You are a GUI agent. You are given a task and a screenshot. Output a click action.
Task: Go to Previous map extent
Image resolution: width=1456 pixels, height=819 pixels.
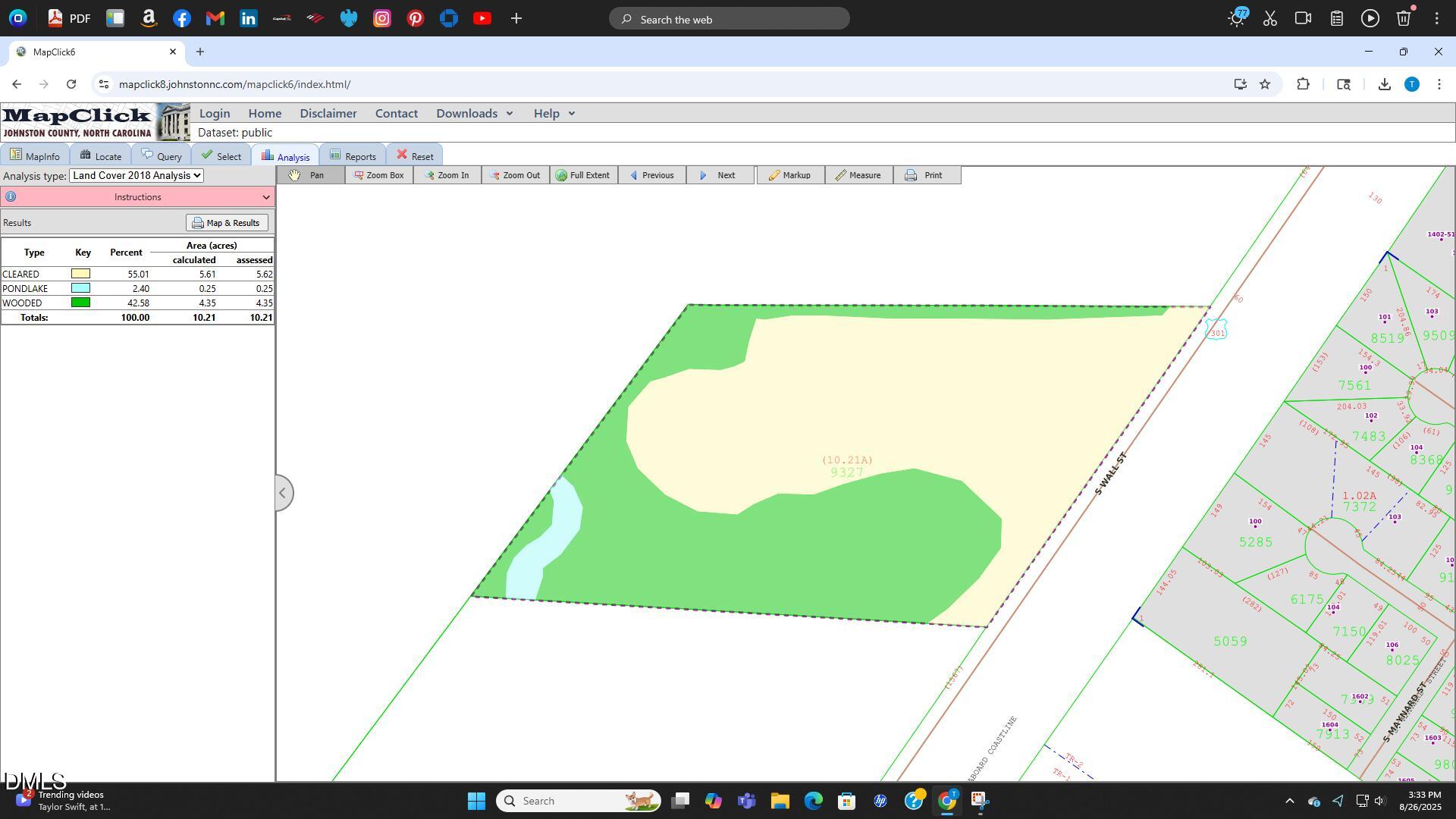(651, 175)
